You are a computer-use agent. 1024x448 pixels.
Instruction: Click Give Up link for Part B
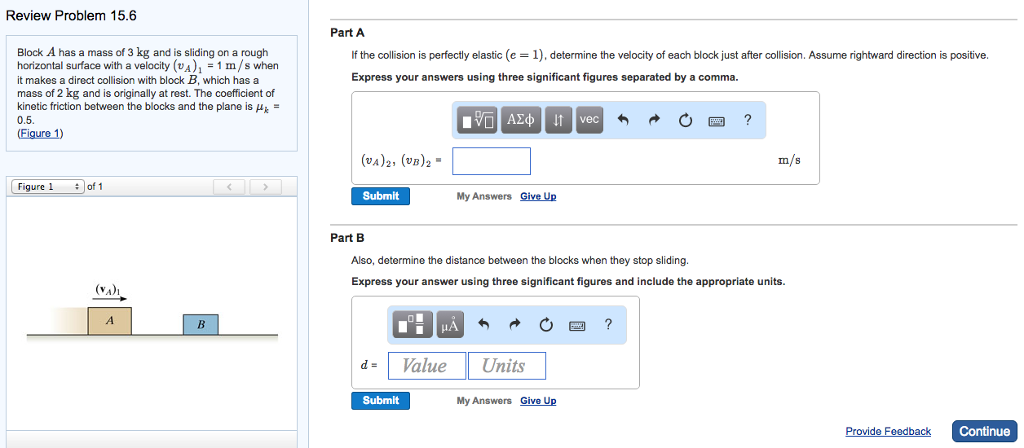coord(538,401)
